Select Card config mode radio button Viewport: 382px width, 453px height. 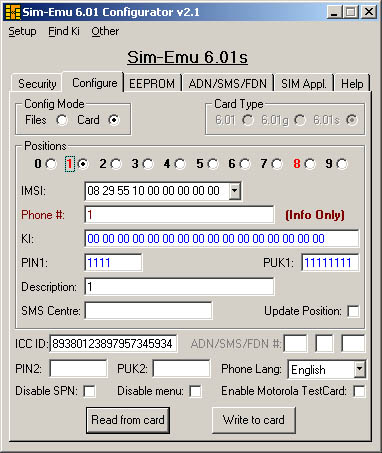(114, 120)
